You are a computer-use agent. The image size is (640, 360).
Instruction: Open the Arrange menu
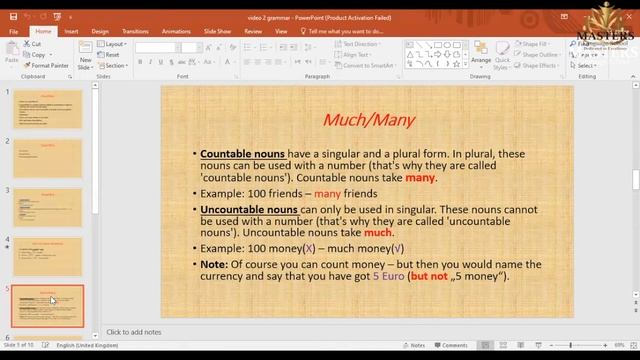(x=481, y=53)
